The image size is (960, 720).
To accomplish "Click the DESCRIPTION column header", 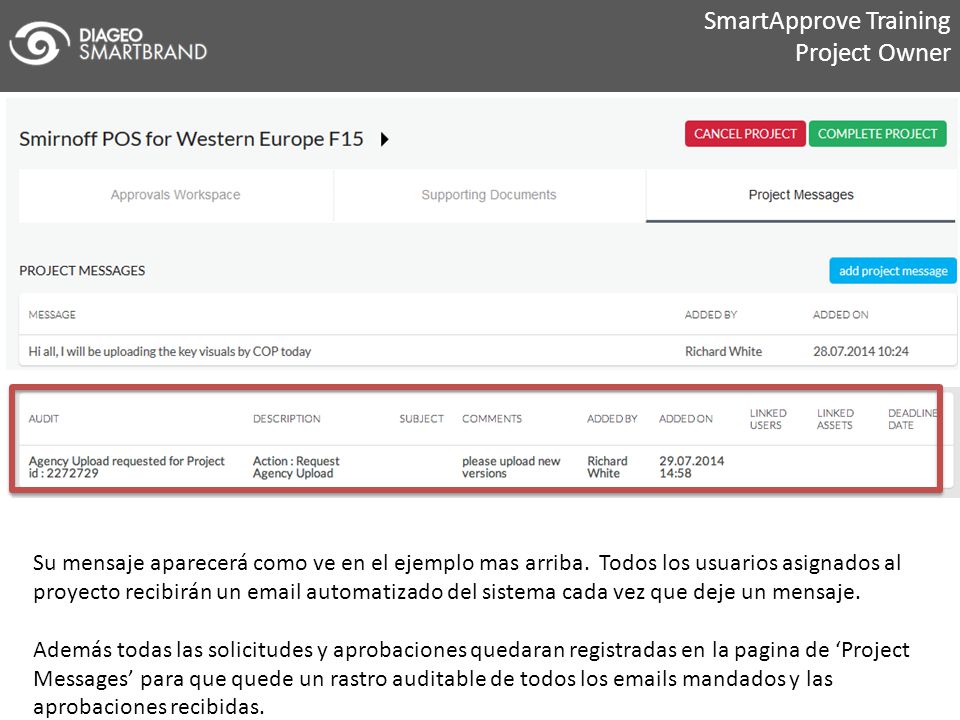I will click(287, 419).
